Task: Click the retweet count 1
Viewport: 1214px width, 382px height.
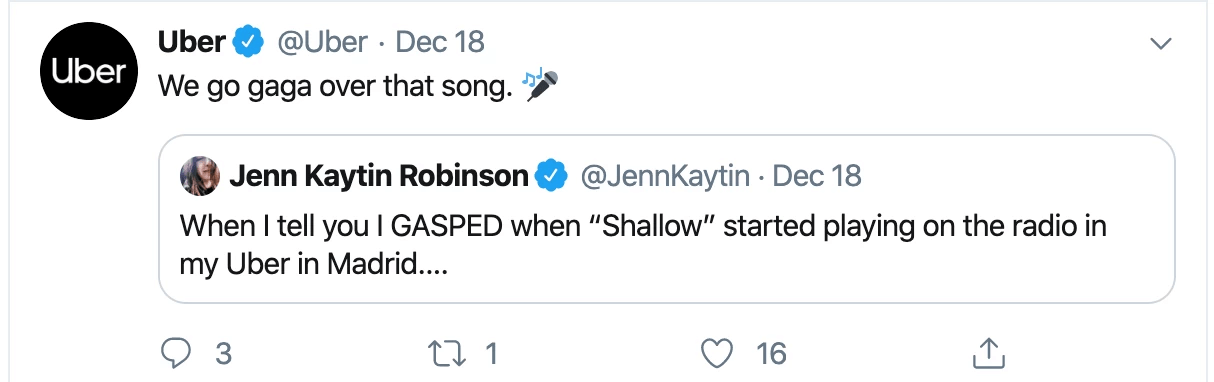Action: (491, 353)
